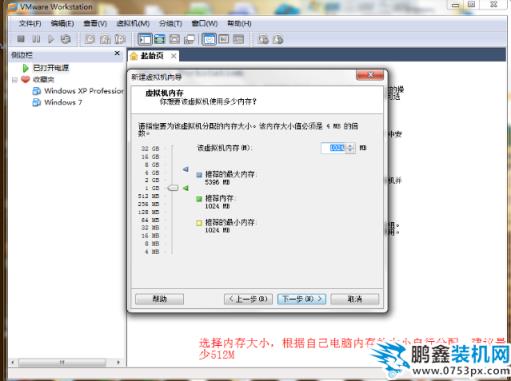The height and width of the screenshot is (381, 511).
Task: Click the sidebar scrollbar right arrow
Action: click(x=119, y=362)
